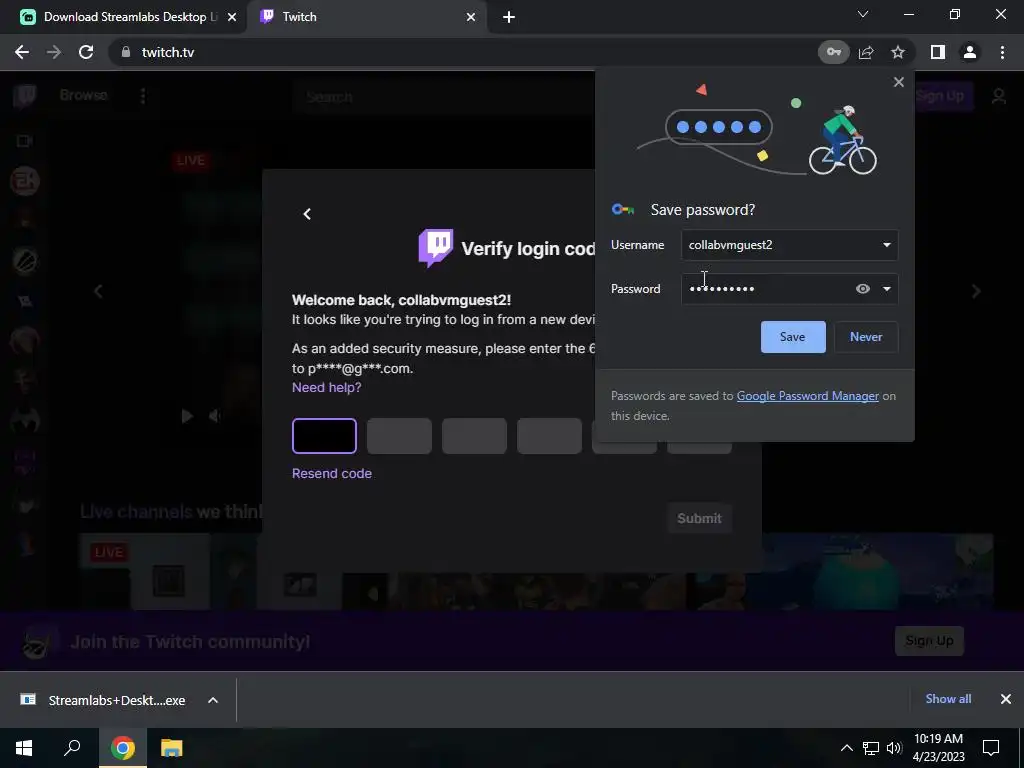Open File Explorer from taskbar
The width and height of the screenshot is (1024, 768).
coord(172,748)
